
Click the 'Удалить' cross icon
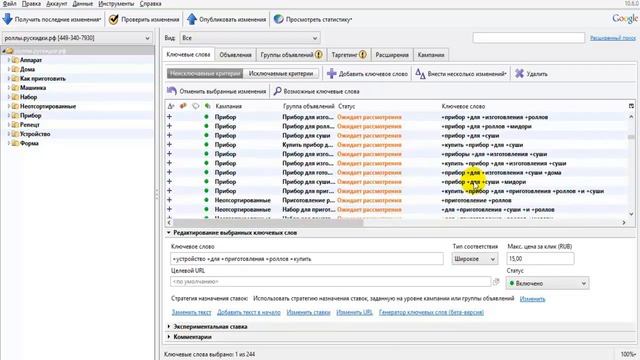(x=519, y=73)
